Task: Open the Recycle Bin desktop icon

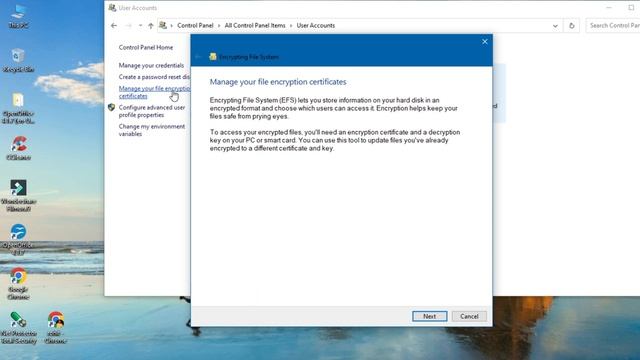Action: coord(18,60)
